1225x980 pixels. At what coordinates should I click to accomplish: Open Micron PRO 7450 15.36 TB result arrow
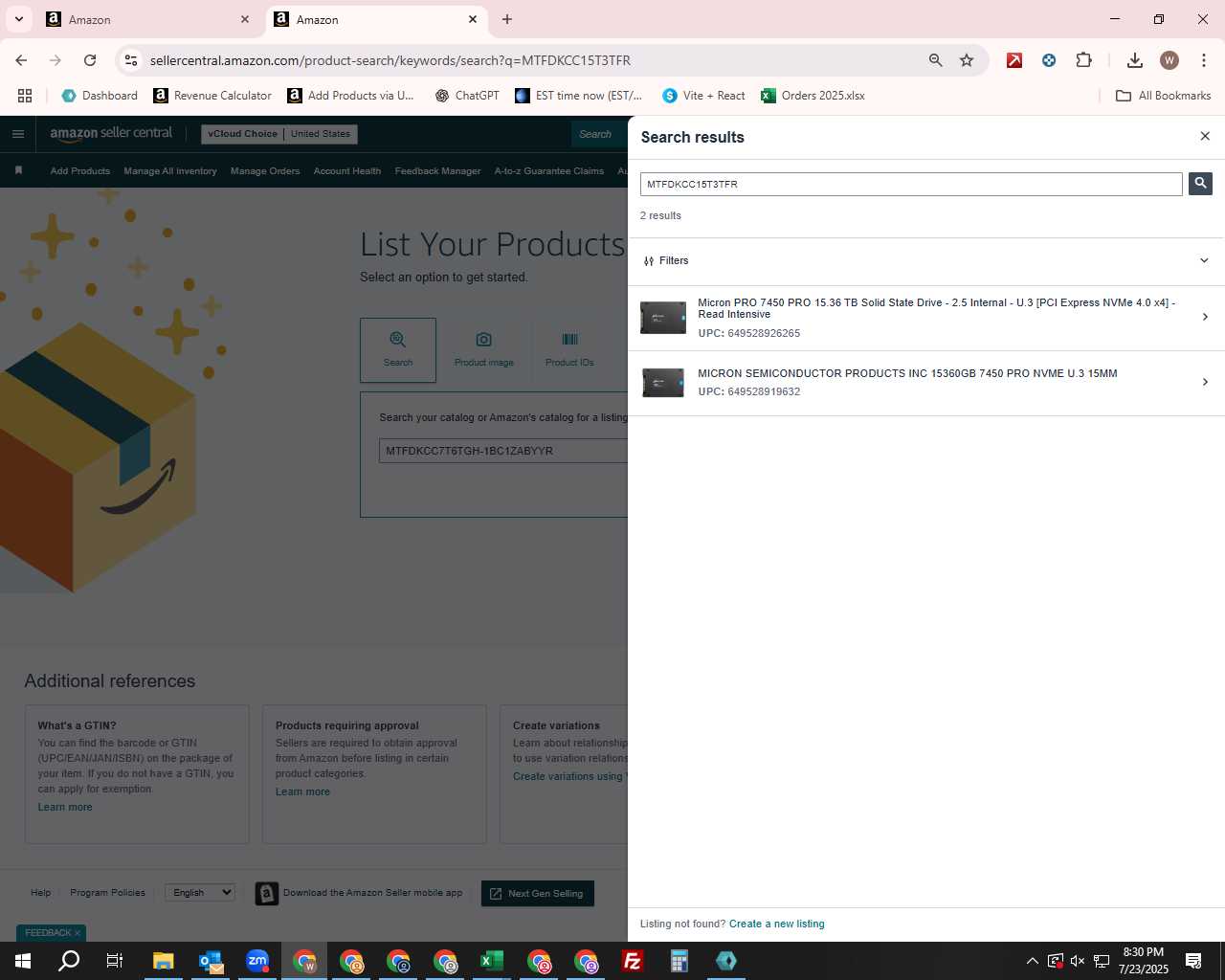pyautogui.click(x=1205, y=317)
